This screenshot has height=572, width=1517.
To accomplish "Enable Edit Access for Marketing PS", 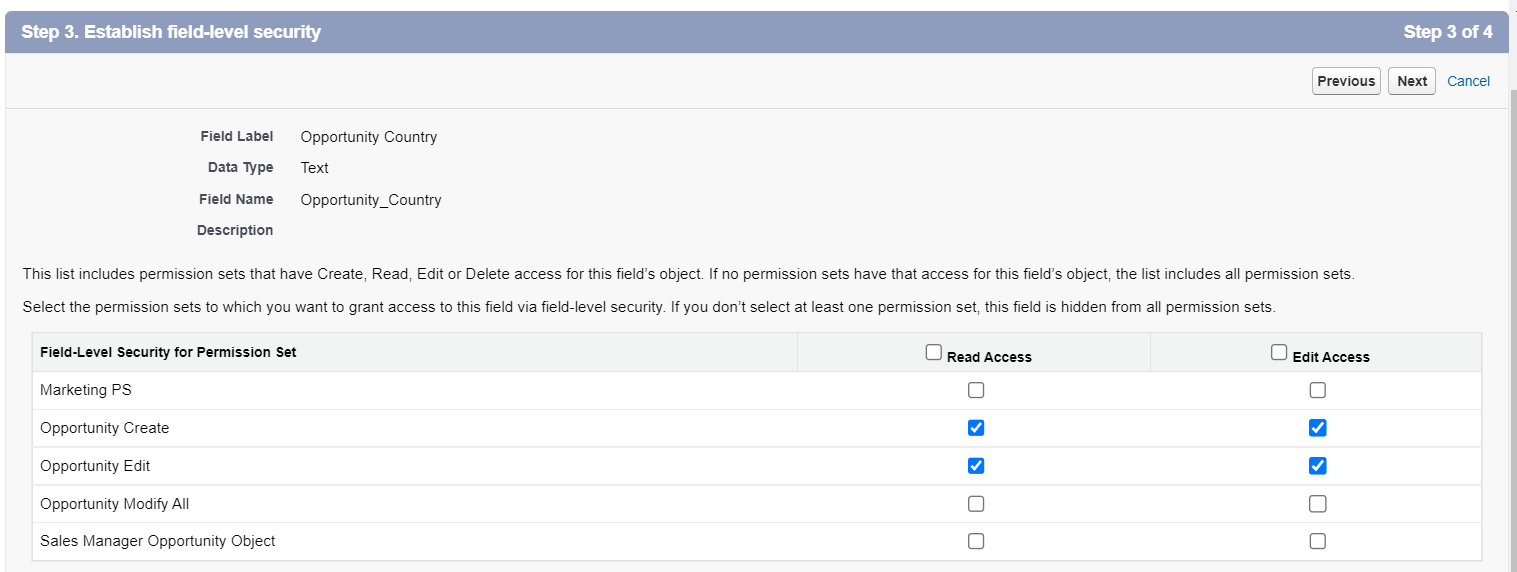I will click(1318, 390).
